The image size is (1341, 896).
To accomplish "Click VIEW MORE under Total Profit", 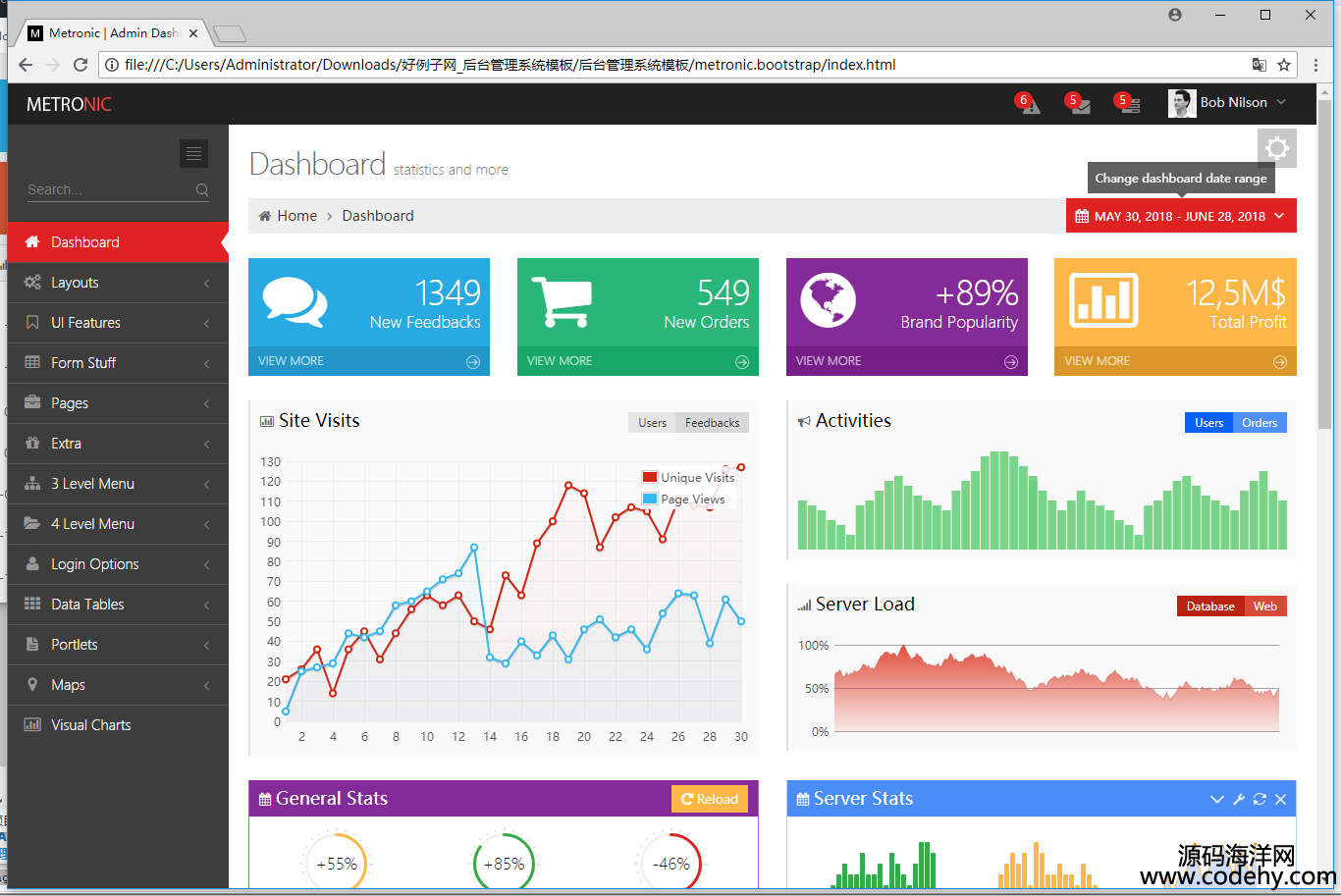I will tap(1098, 361).
